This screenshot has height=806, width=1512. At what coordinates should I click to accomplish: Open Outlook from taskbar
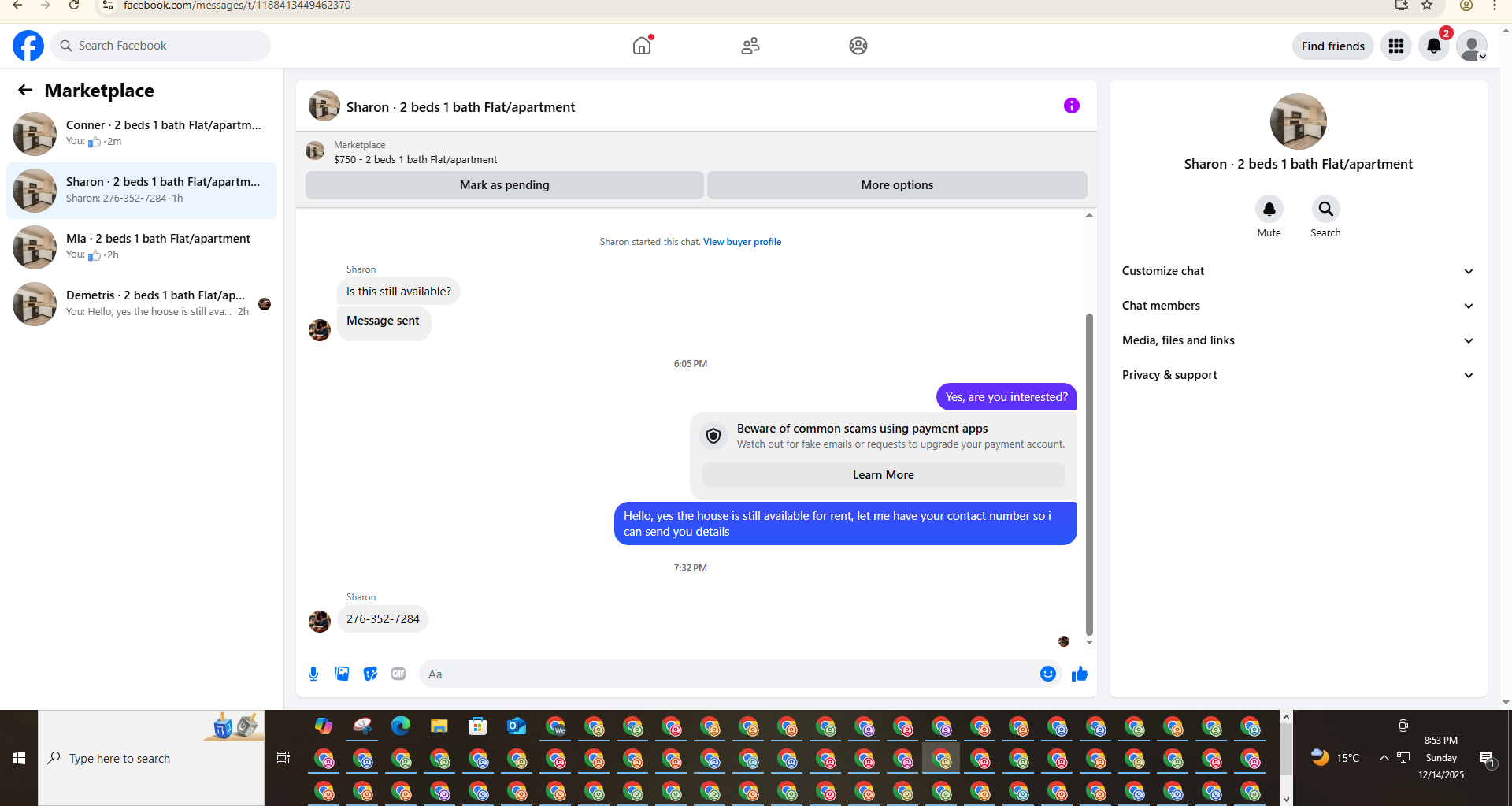pyautogui.click(x=517, y=726)
